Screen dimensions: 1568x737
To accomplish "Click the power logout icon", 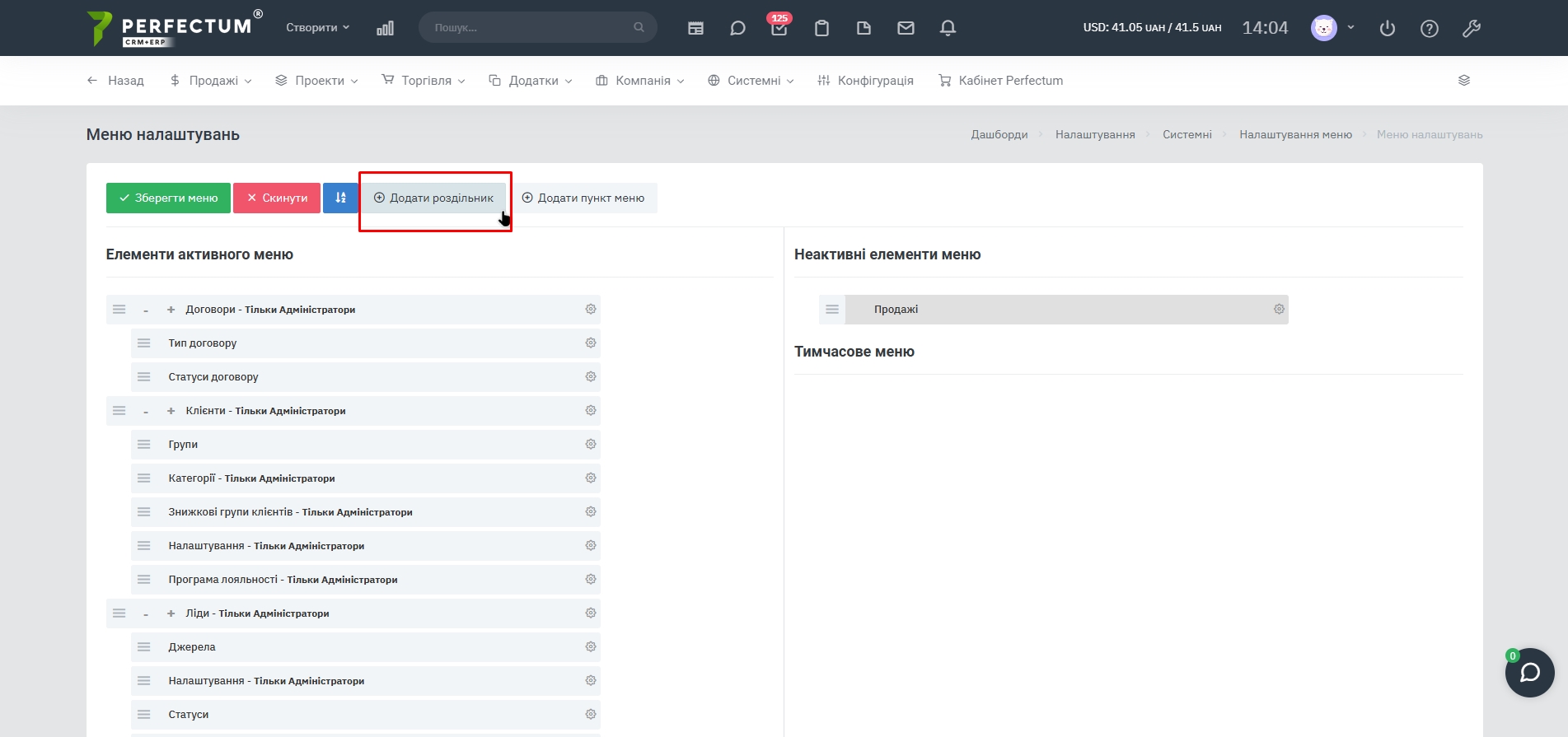I will tap(1388, 28).
